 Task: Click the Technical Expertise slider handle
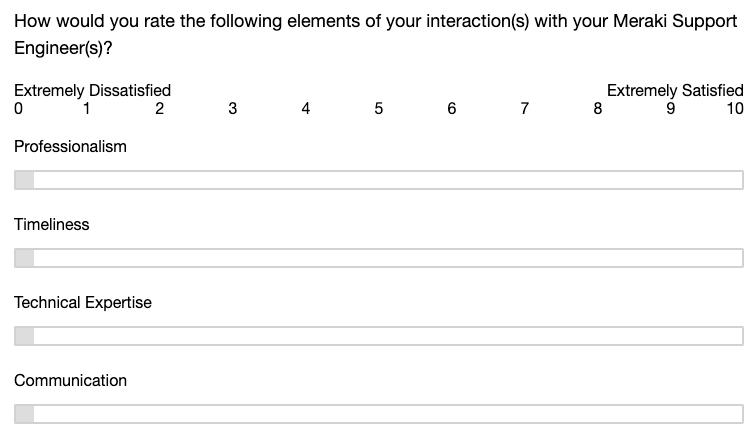pyautogui.click(x=24, y=336)
